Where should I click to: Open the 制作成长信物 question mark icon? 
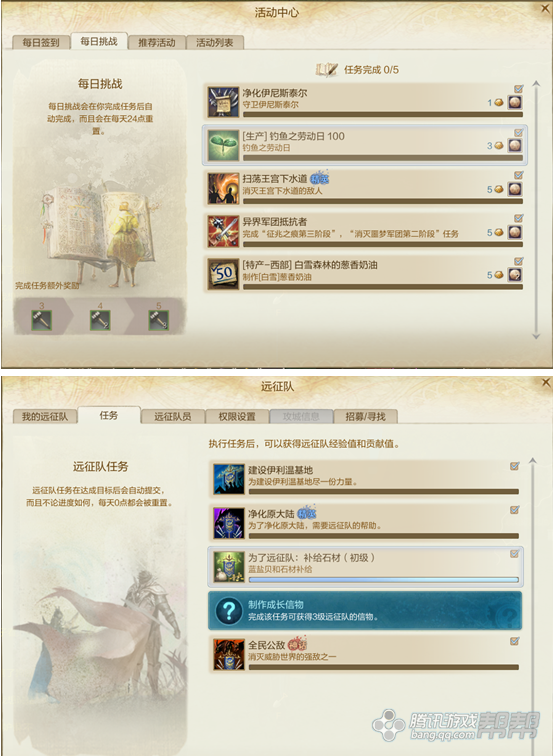pos(229,610)
